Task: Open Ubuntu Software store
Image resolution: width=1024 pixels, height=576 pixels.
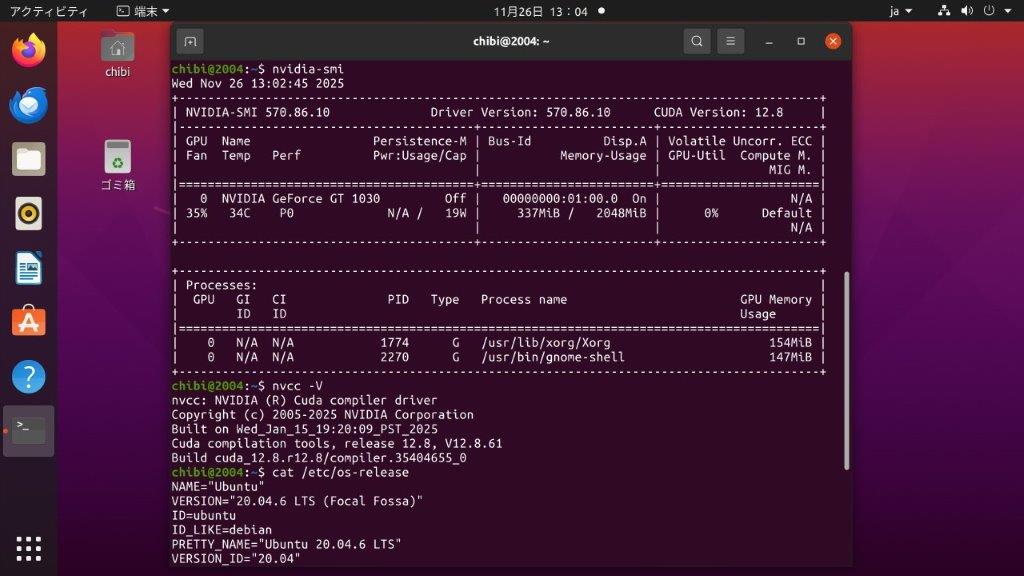Action: click(29, 322)
